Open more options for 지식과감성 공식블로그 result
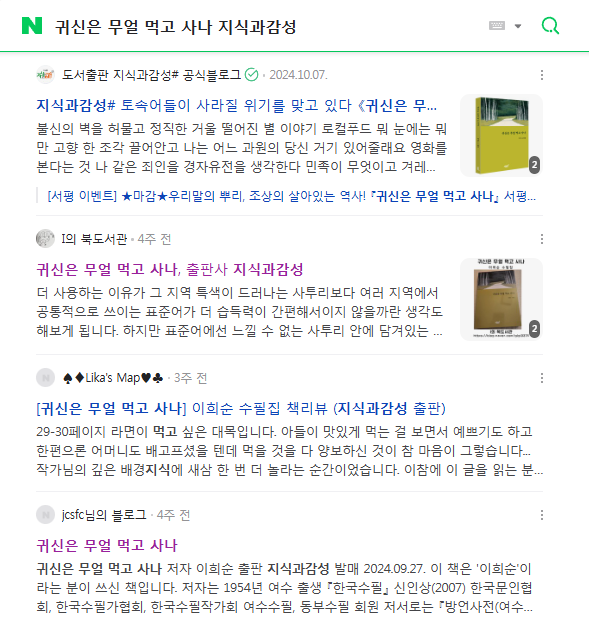 [x=542, y=75]
